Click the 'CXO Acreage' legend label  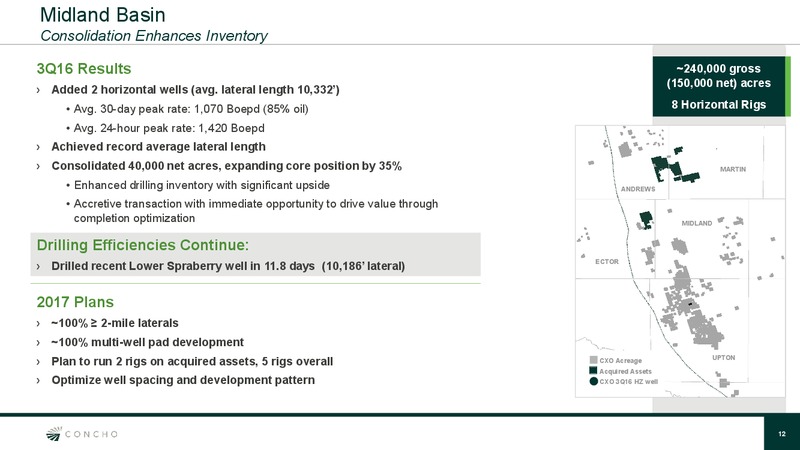(x=620, y=361)
